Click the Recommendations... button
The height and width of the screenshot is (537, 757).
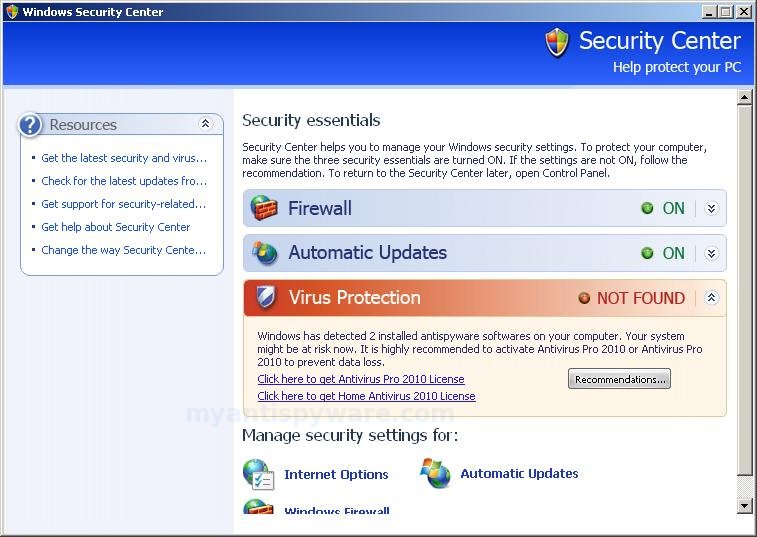click(x=619, y=379)
